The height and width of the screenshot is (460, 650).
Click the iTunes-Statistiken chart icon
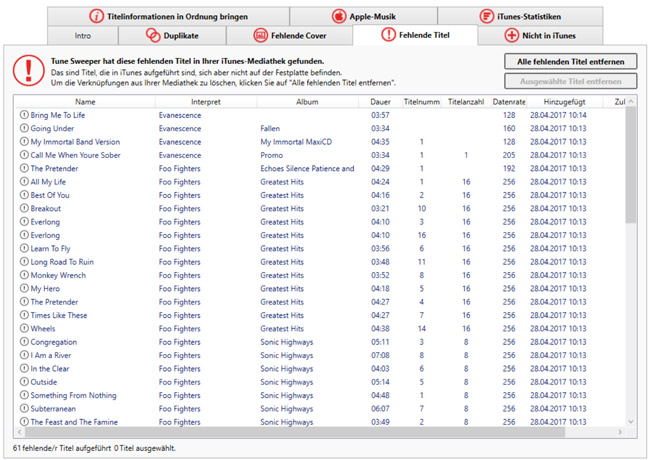tap(486, 17)
